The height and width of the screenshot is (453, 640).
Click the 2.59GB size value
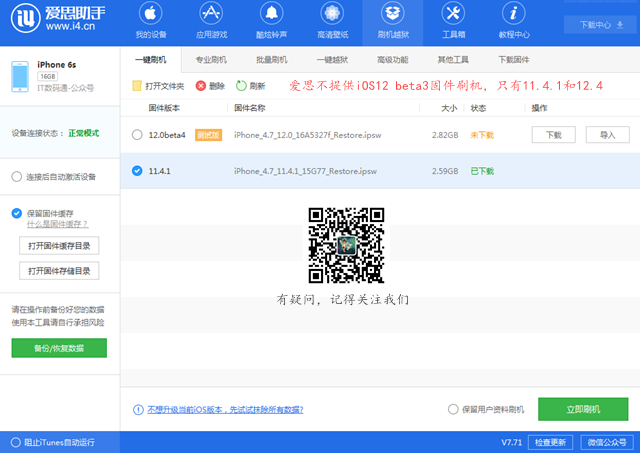pyautogui.click(x=445, y=171)
